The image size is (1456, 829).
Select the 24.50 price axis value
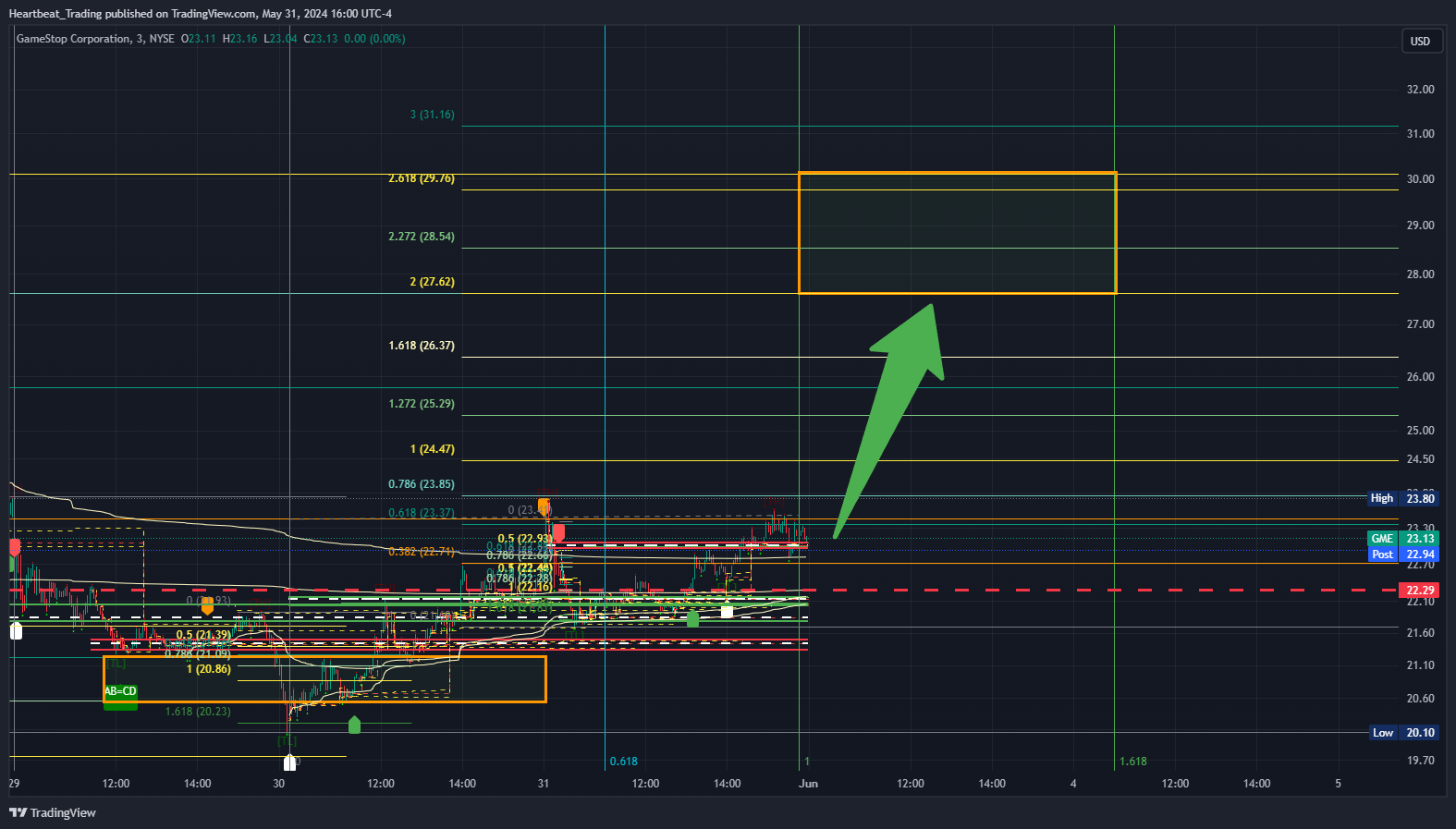1420,459
